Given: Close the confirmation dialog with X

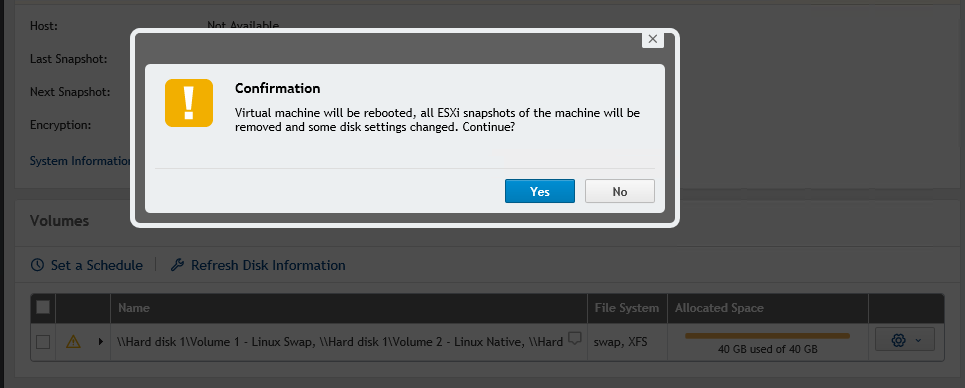Looking at the screenshot, I should 652,39.
